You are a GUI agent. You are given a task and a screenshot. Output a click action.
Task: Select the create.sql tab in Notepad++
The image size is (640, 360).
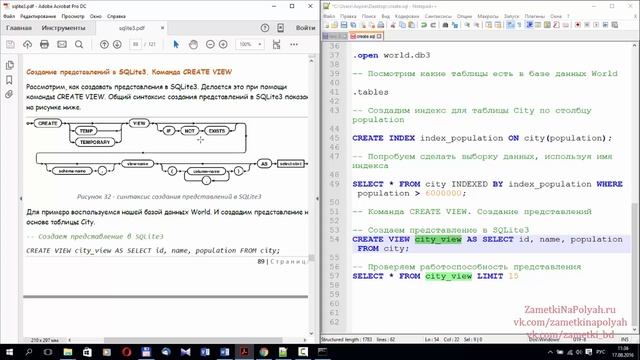tap(366, 36)
